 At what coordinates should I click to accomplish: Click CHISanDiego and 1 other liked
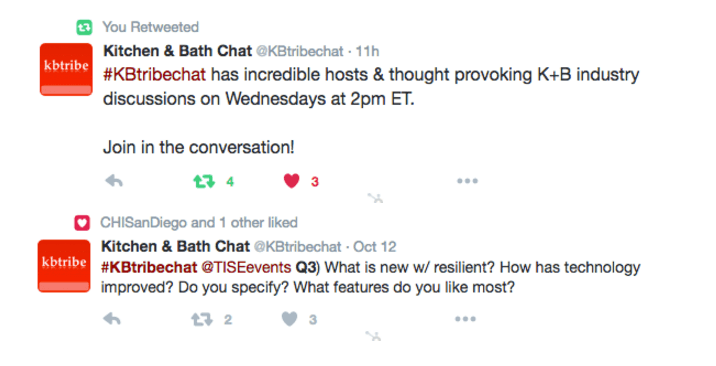point(199,223)
